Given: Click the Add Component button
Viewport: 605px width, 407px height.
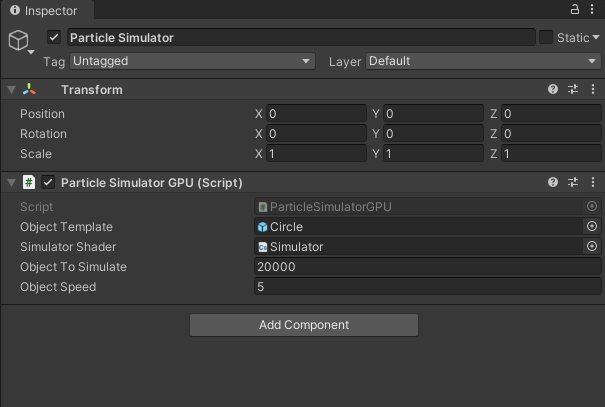Looking at the screenshot, I should coord(303,325).
